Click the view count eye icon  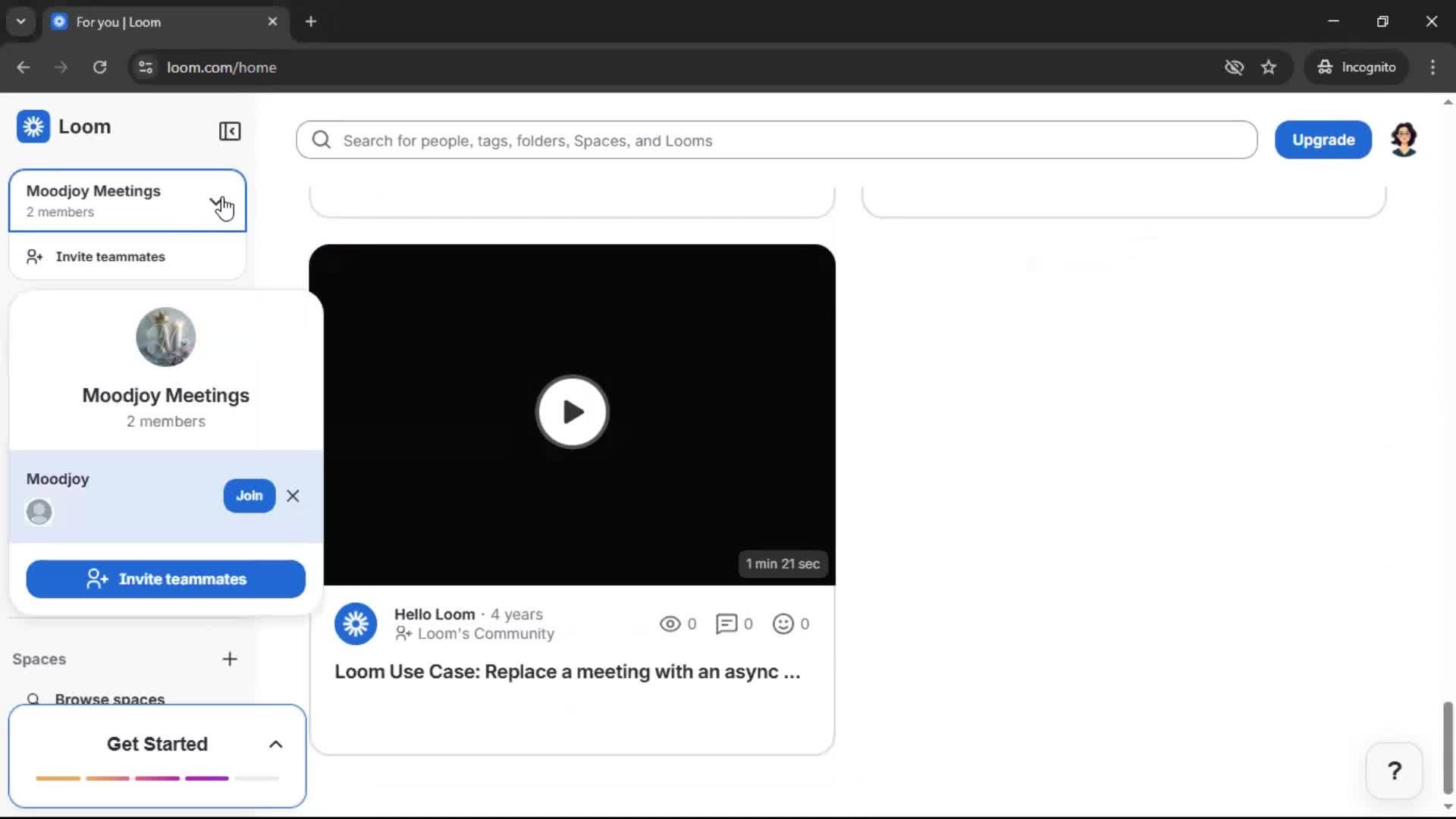point(669,623)
